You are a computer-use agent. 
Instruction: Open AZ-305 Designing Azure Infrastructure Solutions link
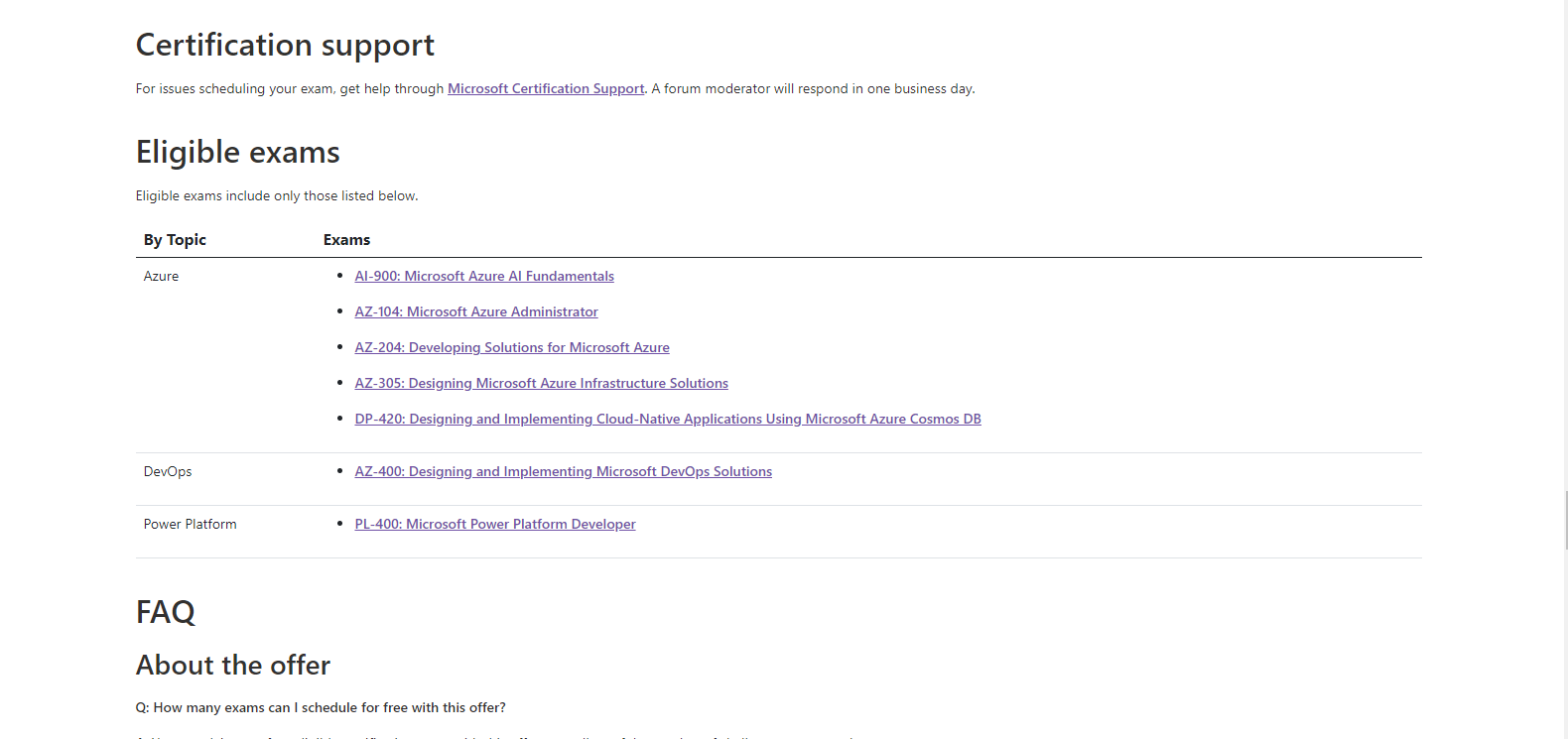click(541, 383)
